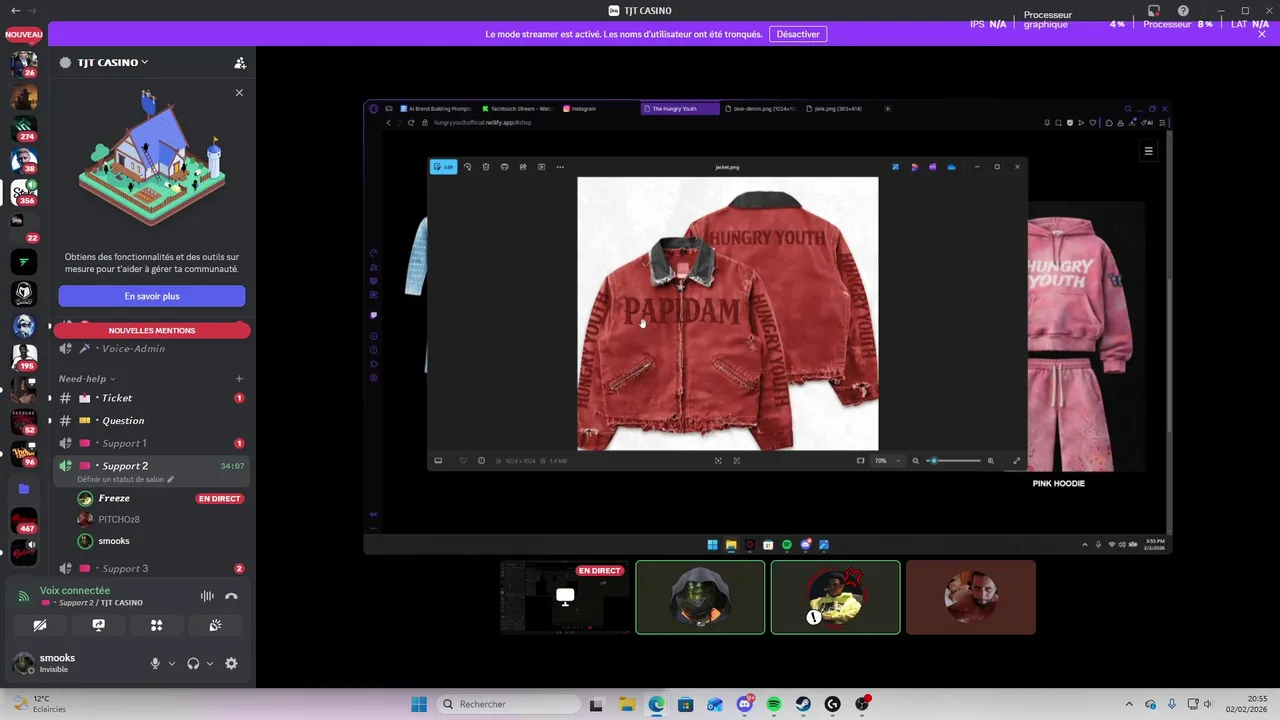Turn on camera in voice panel
This screenshot has width=1280, height=720.
(40, 625)
